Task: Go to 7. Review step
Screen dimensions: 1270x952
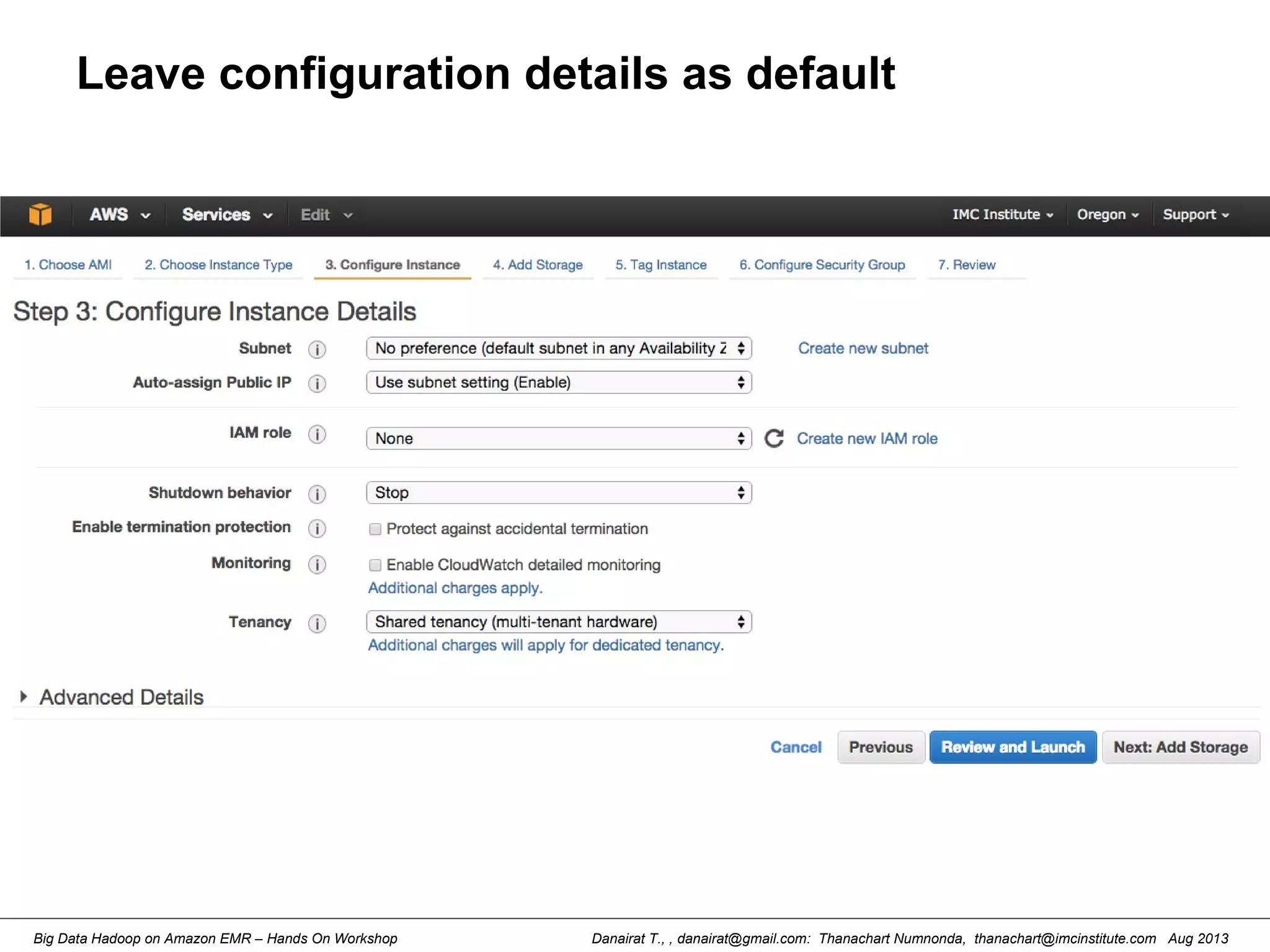Action: point(967,265)
